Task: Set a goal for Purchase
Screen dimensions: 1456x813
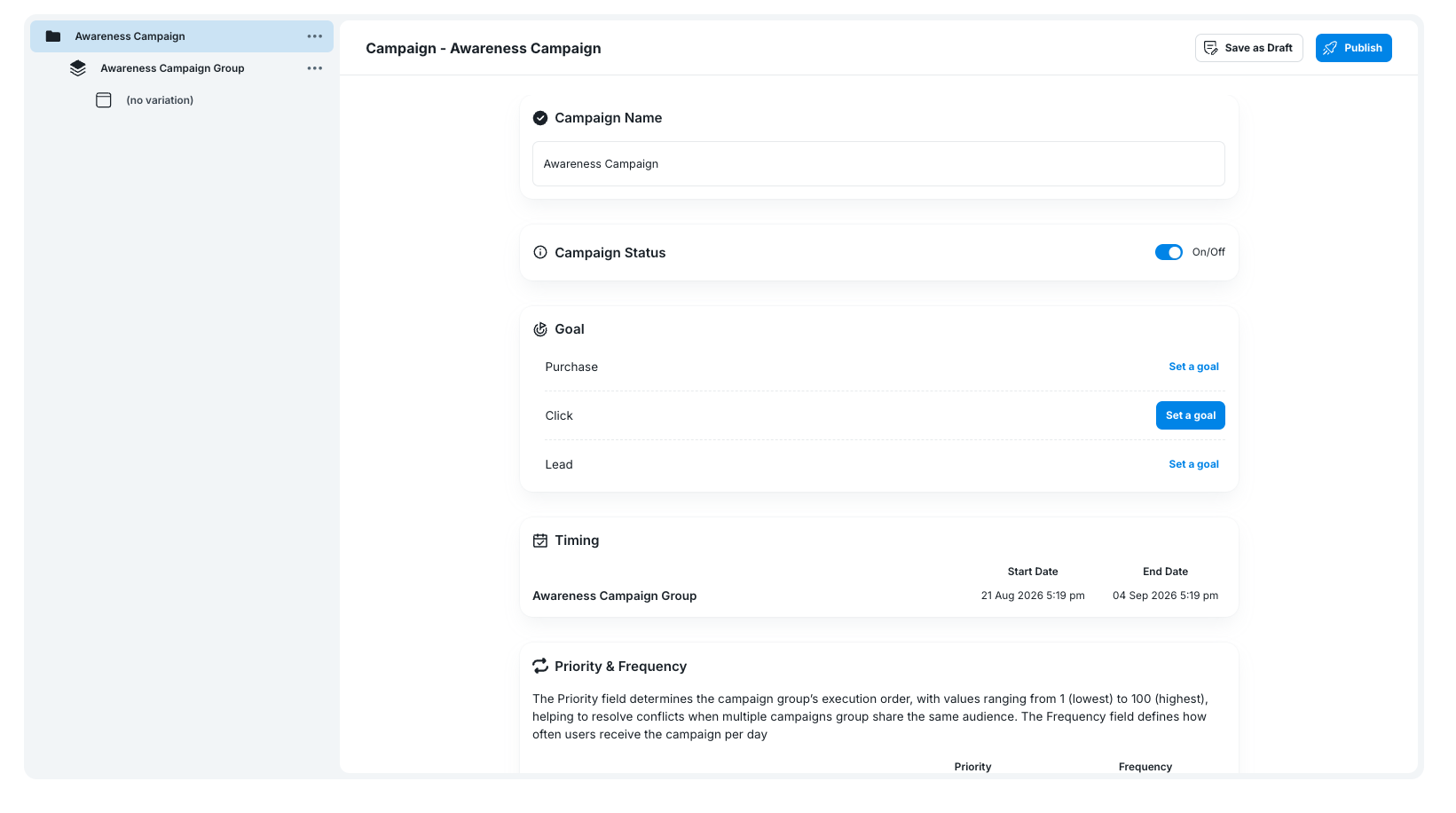Action: click(1193, 367)
